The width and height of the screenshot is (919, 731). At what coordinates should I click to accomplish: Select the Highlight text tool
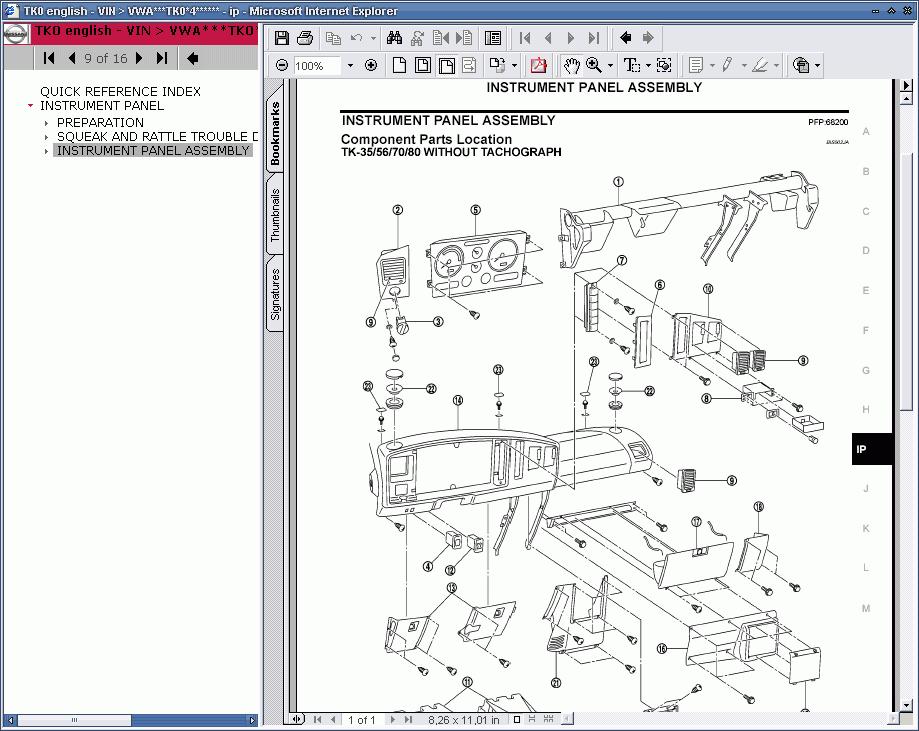(760, 65)
